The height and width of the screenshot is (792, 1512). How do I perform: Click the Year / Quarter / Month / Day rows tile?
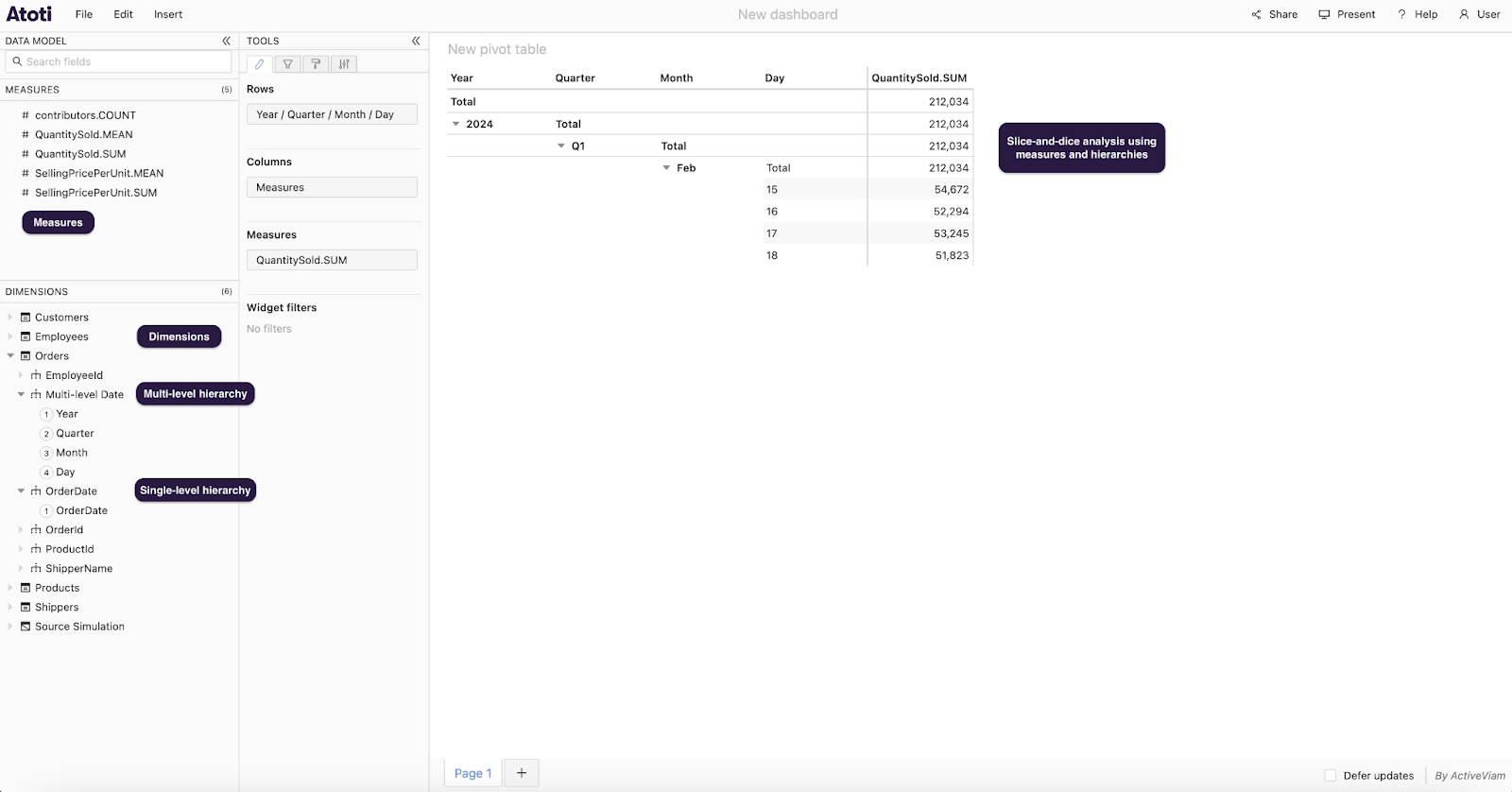(x=332, y=114)
